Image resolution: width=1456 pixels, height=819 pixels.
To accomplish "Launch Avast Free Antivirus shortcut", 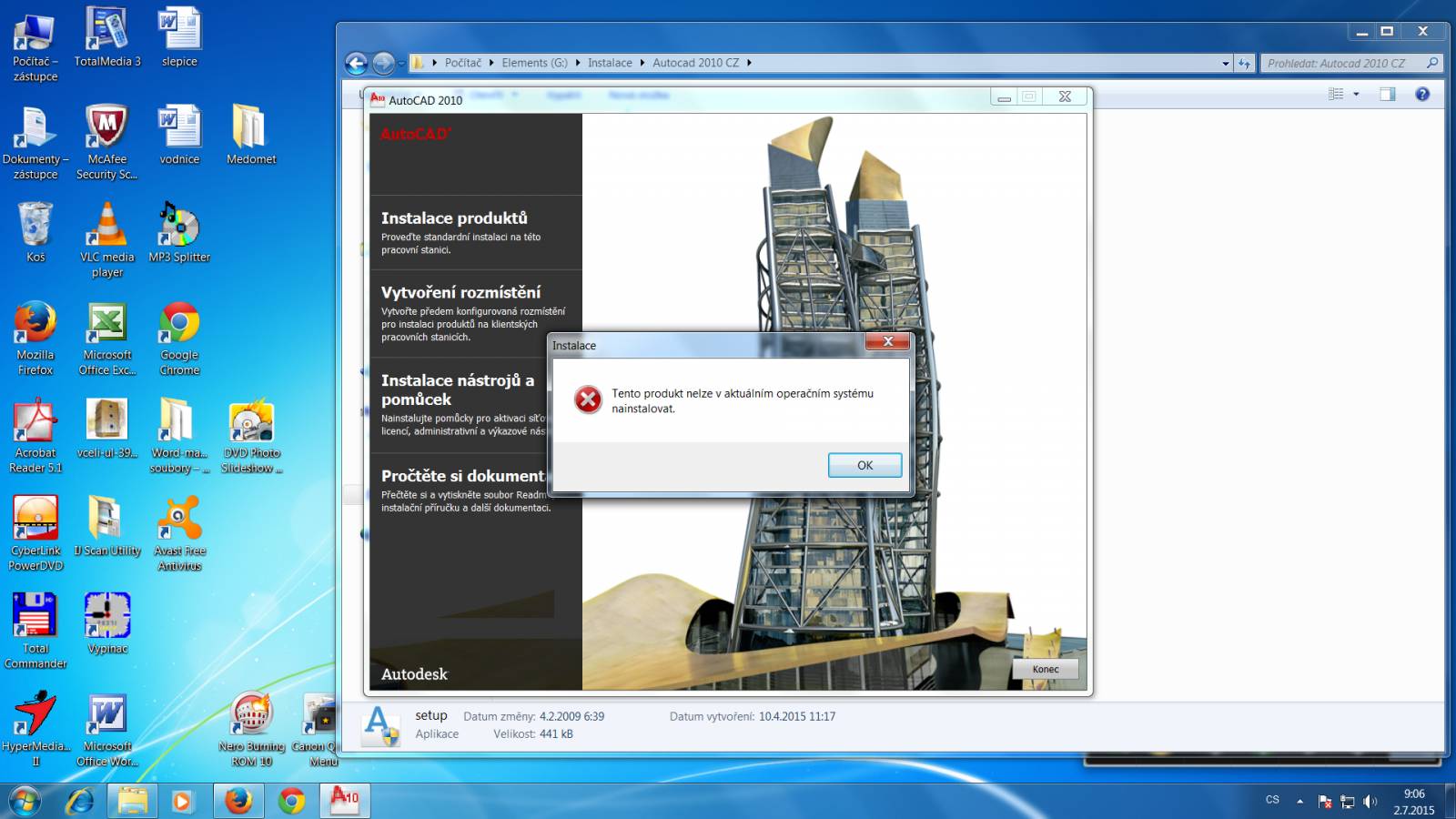I will [179, 534].
